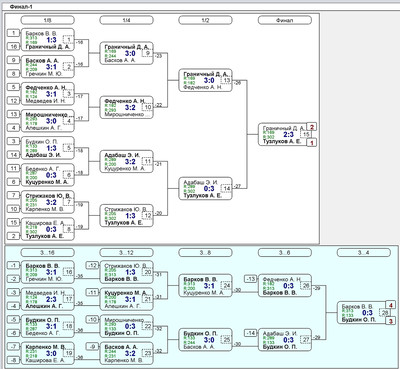
Task: Click match number box 28 in the 3..4 round
Action: point(384,313)
